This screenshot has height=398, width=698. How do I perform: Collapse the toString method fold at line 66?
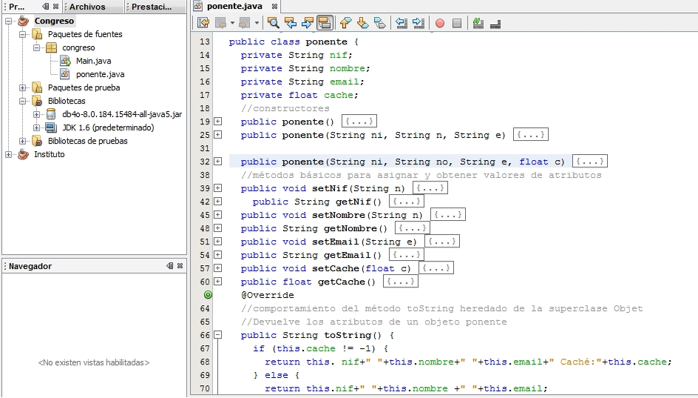tap(218, 335)
